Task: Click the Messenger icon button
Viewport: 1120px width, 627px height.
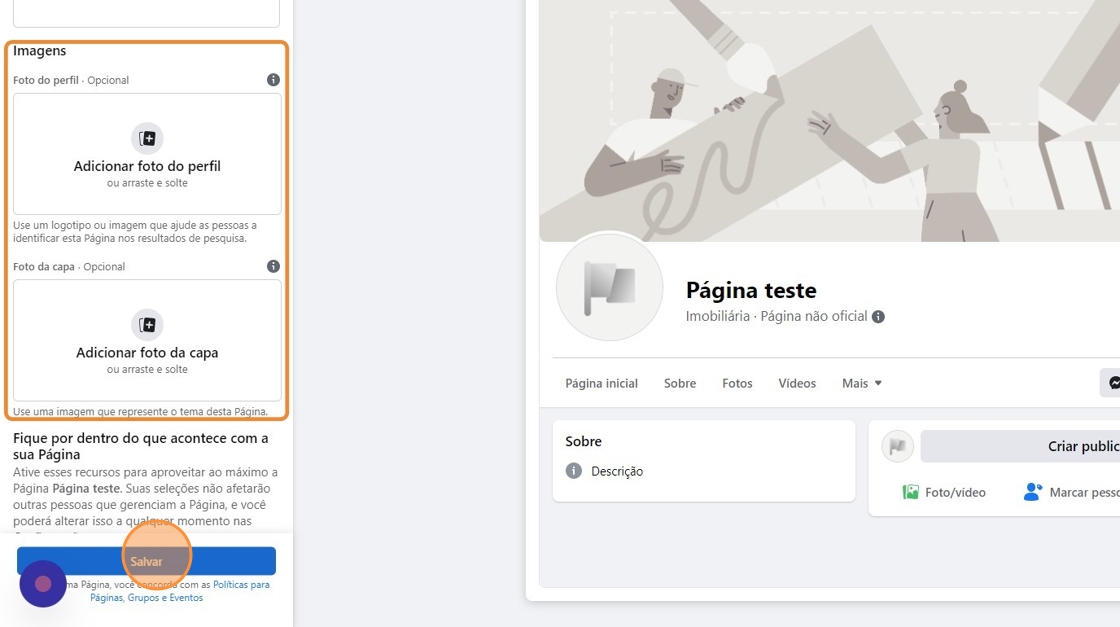Action: [x=1112, y=383]
